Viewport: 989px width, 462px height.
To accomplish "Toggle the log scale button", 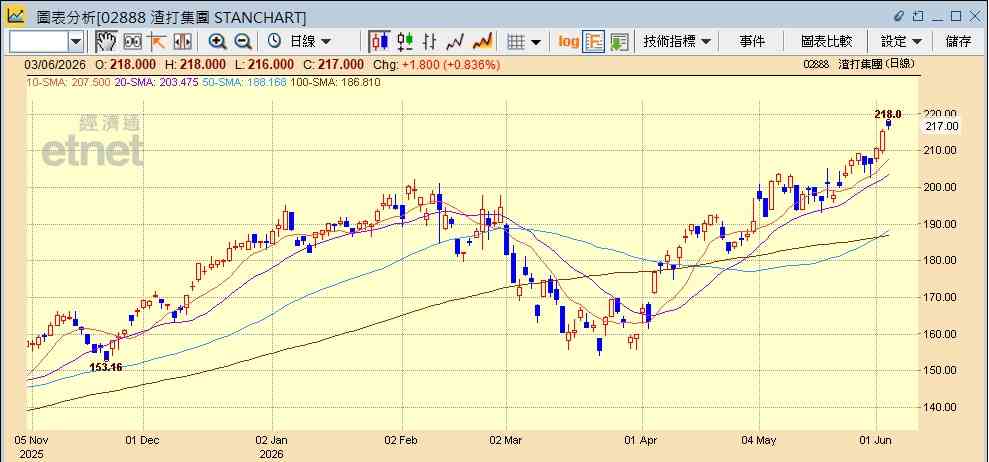I will pyautogui.click(x=568, y=42).
